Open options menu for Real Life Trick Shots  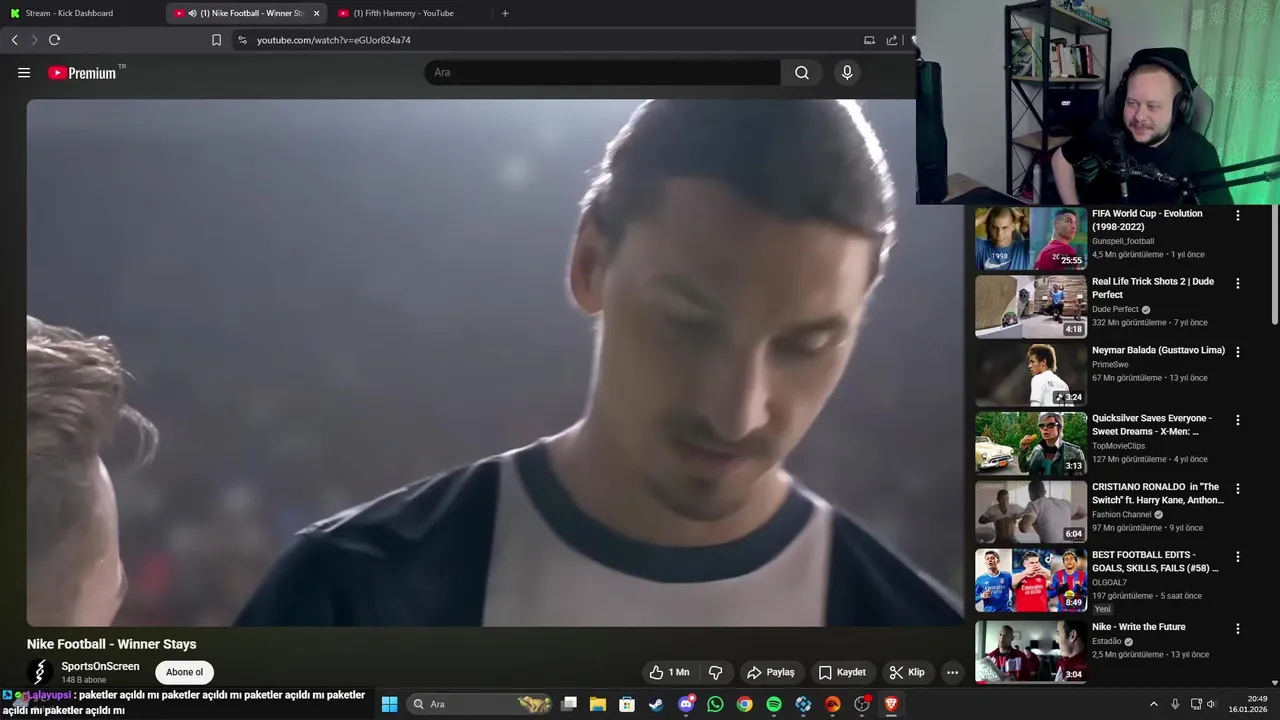pos(1238,283)
